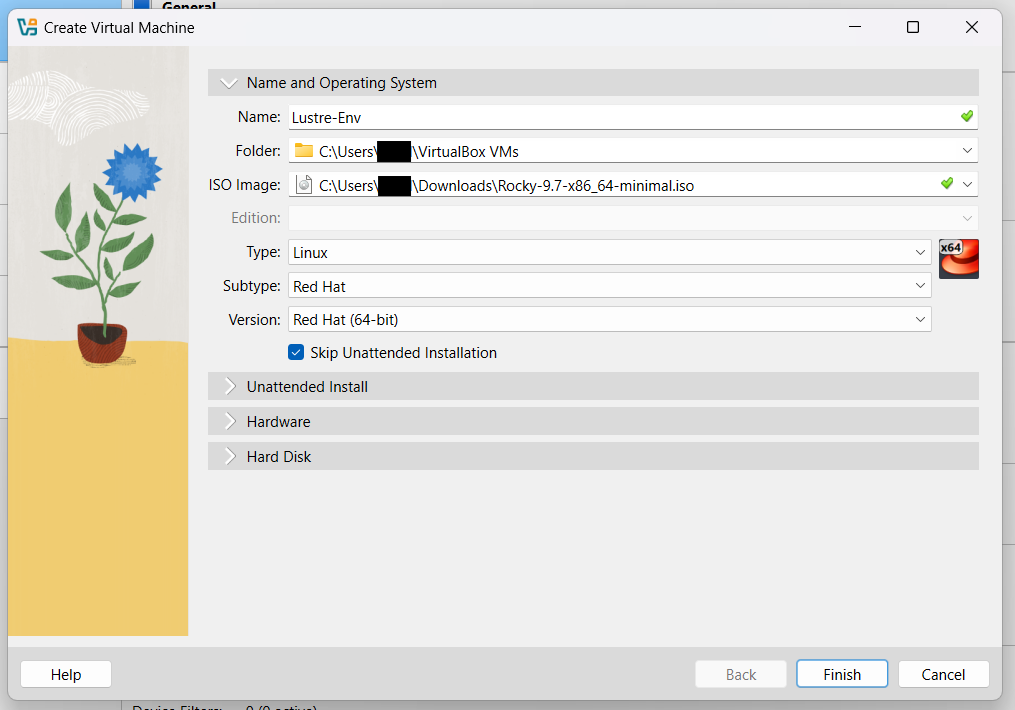1015x710 pixels.
Task: Click the VirtualBox logo in title bar
Action: (x=27, y=27)
